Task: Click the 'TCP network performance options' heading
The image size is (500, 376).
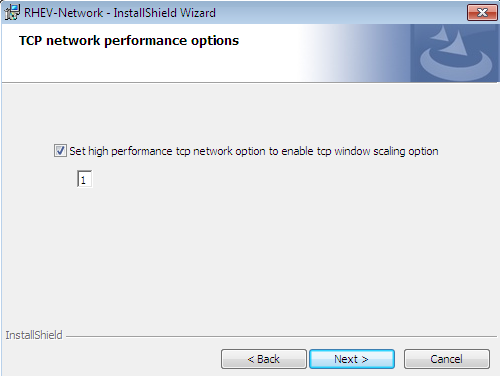Action: point(129,41)
